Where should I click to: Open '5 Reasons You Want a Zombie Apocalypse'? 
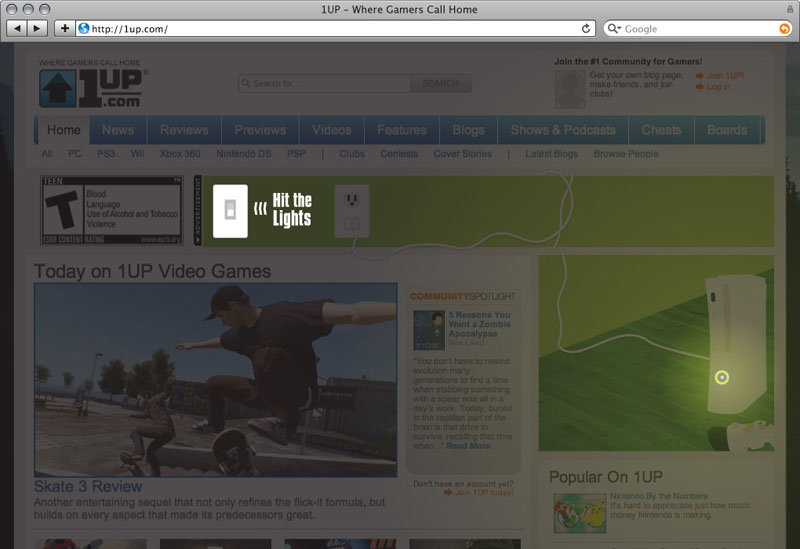(479, 324)
